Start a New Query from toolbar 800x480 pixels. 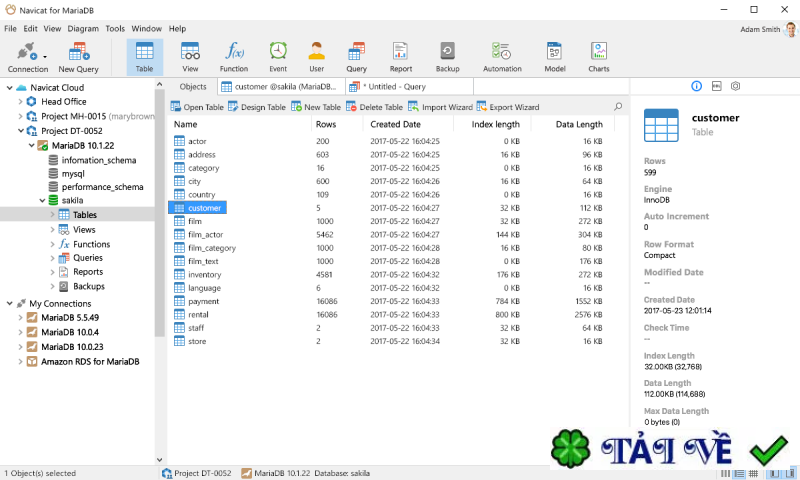79,57
